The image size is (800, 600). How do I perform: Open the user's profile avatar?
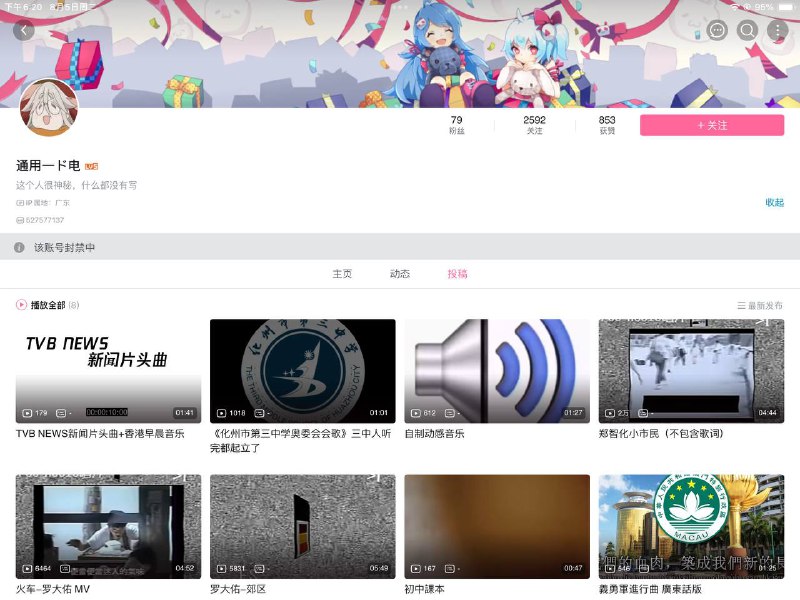coord(49,107)
